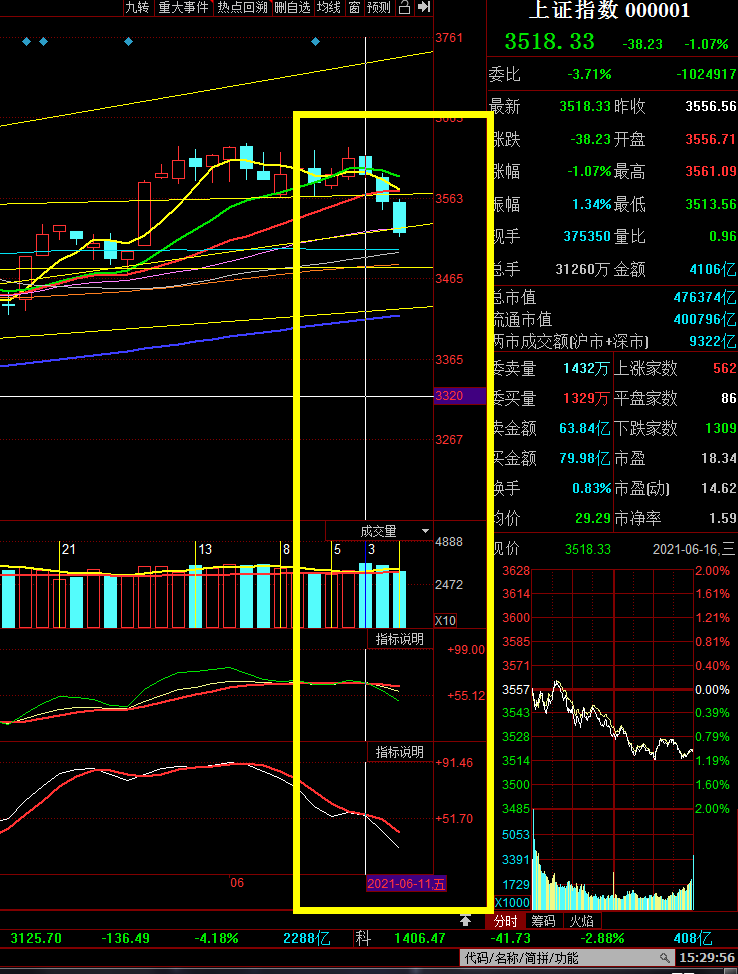This screenshot has height=974, width=738.
Task: Click the 重大事件 button
Action: tap(184, 8)
